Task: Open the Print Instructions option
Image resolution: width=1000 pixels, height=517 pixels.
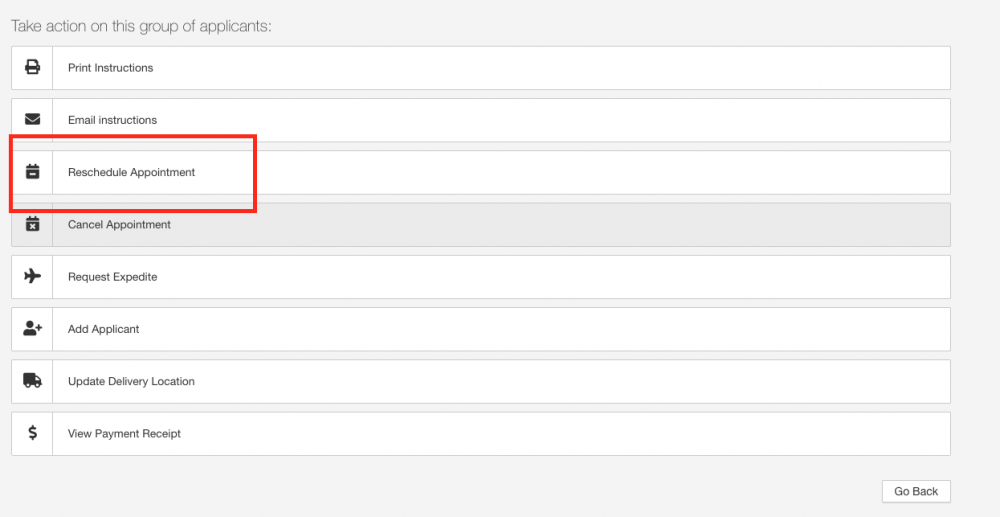Action: coord(110,68)
